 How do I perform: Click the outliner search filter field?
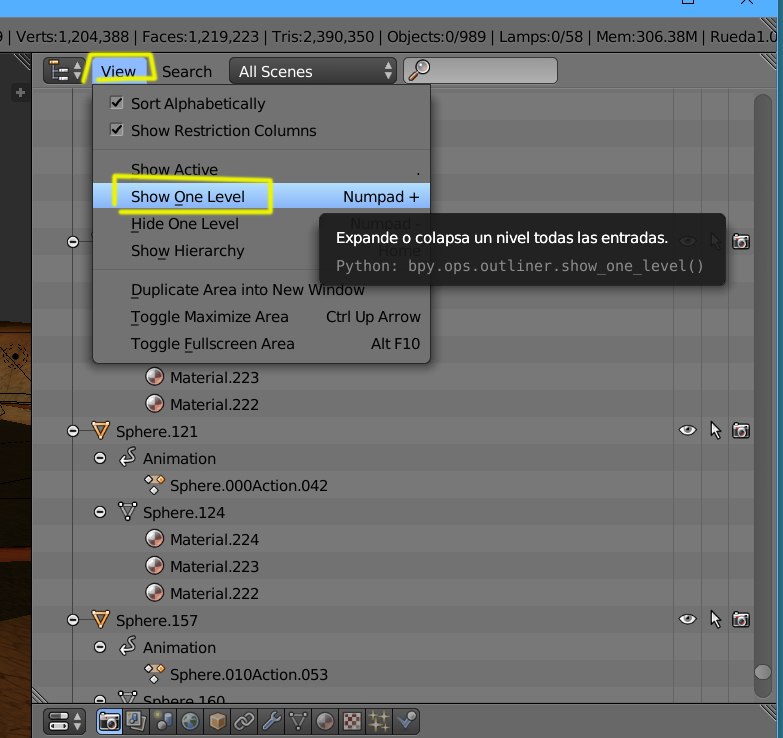pyautogui.click(x=480, y=70)
